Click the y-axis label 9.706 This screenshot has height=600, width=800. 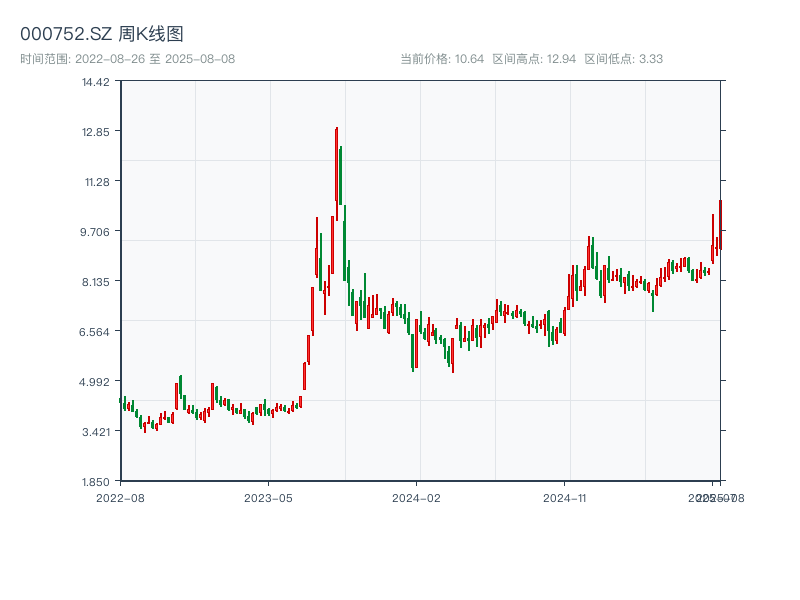(95, 232)
